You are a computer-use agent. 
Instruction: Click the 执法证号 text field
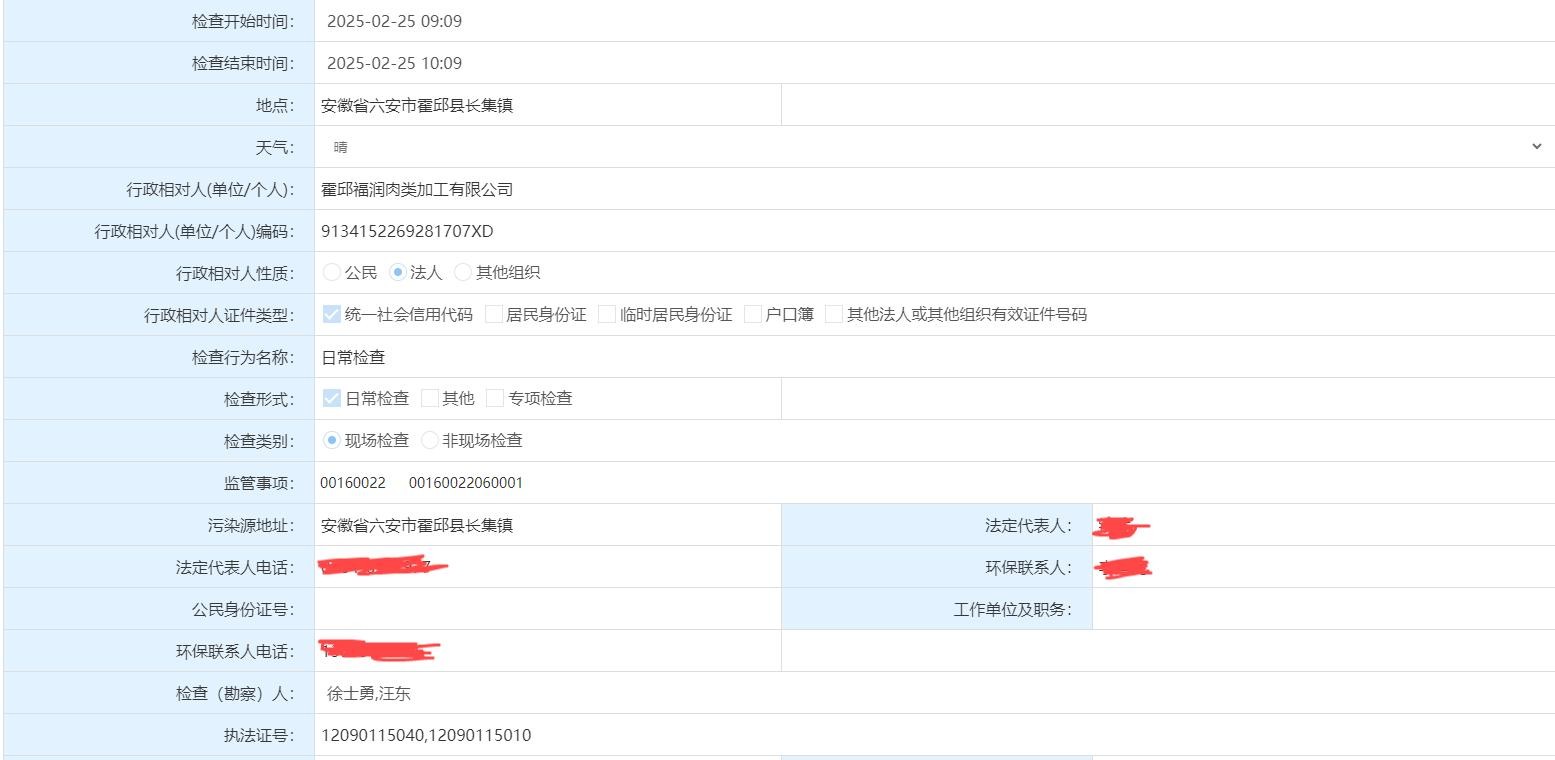click(x=934, y=735)
